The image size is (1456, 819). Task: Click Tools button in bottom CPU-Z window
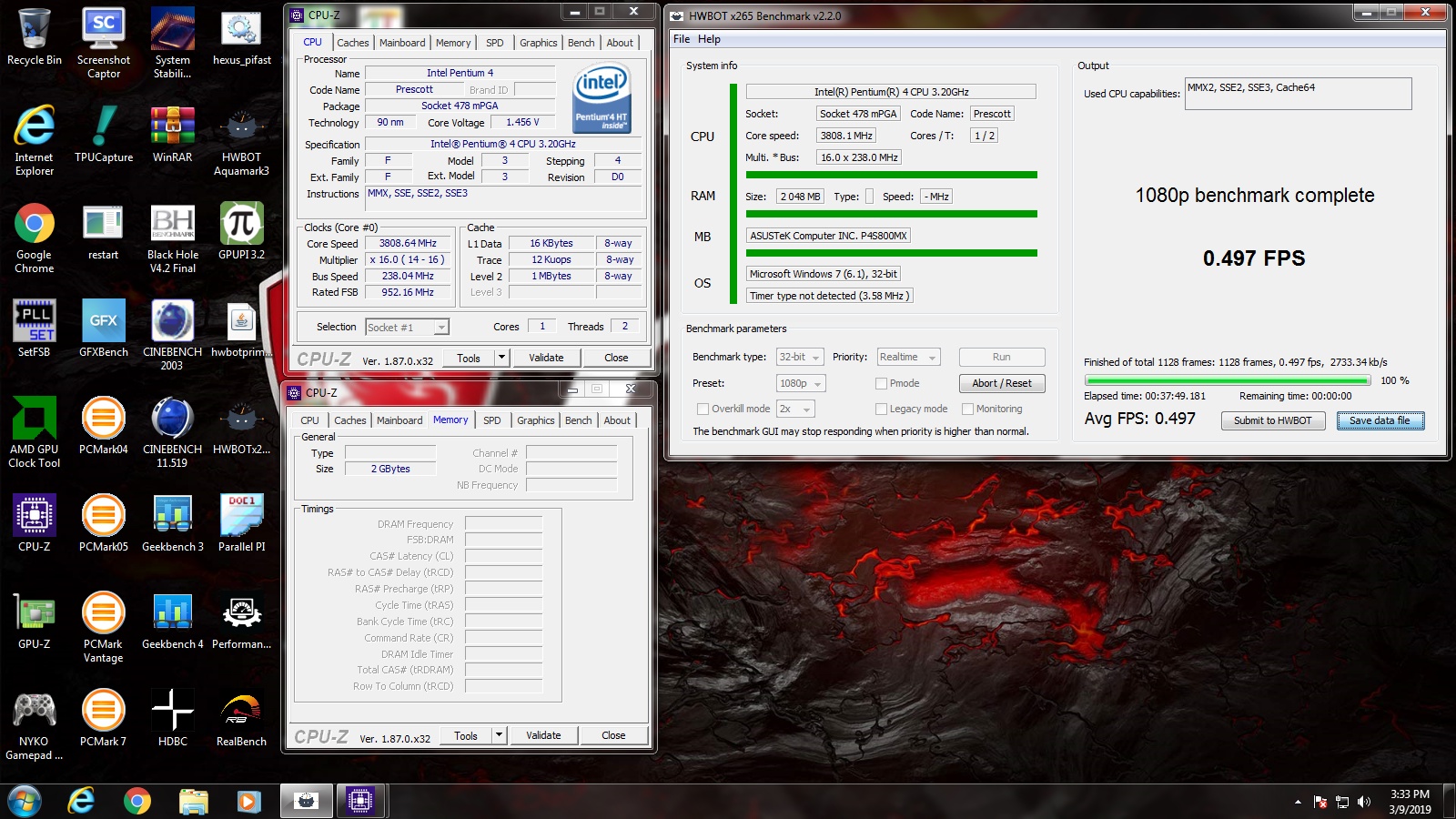click(x=466, y=735)
